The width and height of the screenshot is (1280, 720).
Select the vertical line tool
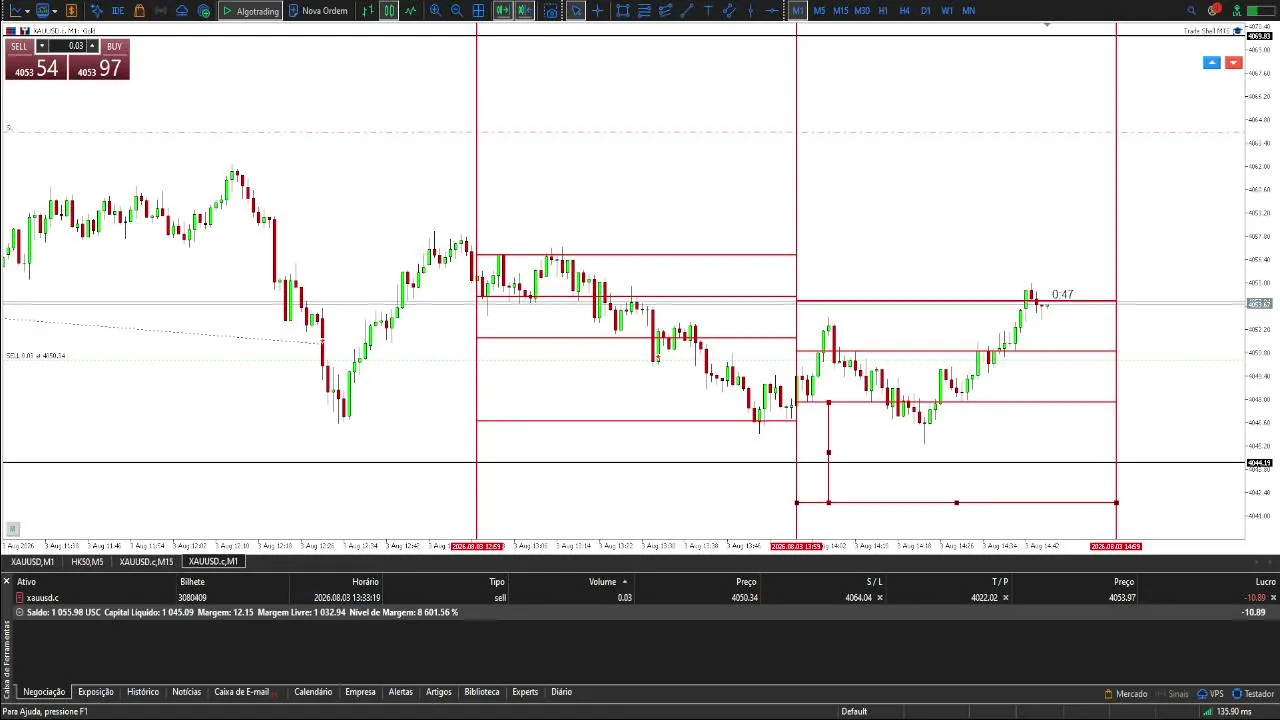pyautogui.click(x=751, y=11)
